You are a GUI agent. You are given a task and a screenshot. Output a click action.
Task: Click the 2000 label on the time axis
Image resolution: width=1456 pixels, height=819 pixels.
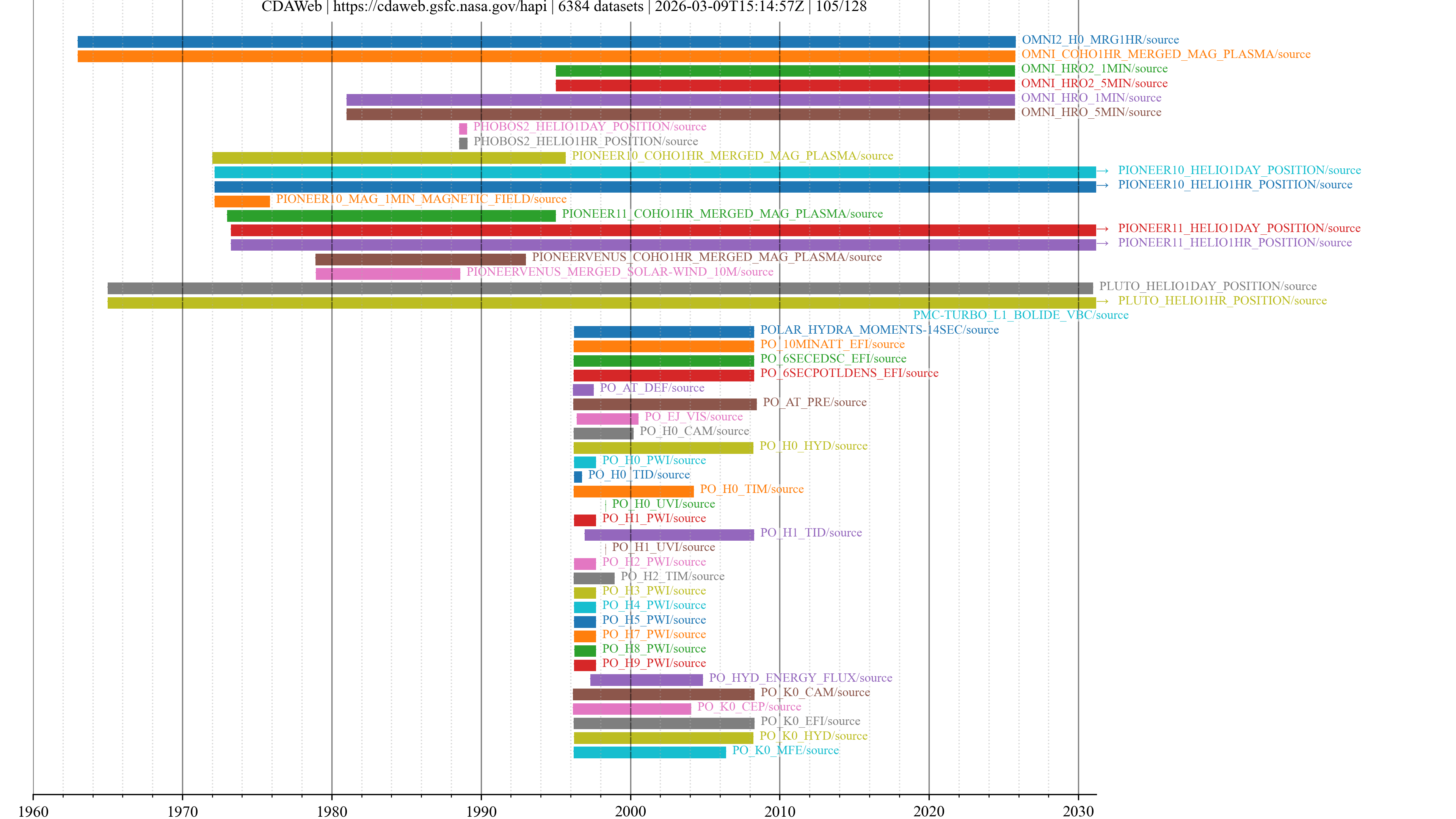tap(630, 811)
